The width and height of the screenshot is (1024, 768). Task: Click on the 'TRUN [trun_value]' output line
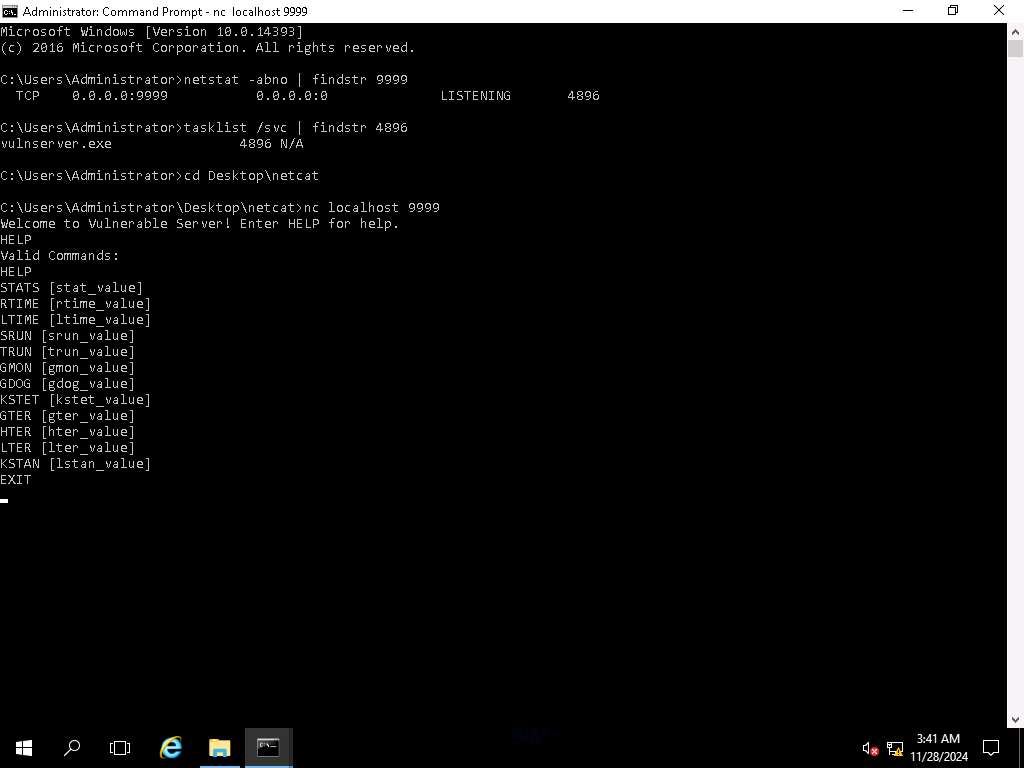(x=68, y=352)
